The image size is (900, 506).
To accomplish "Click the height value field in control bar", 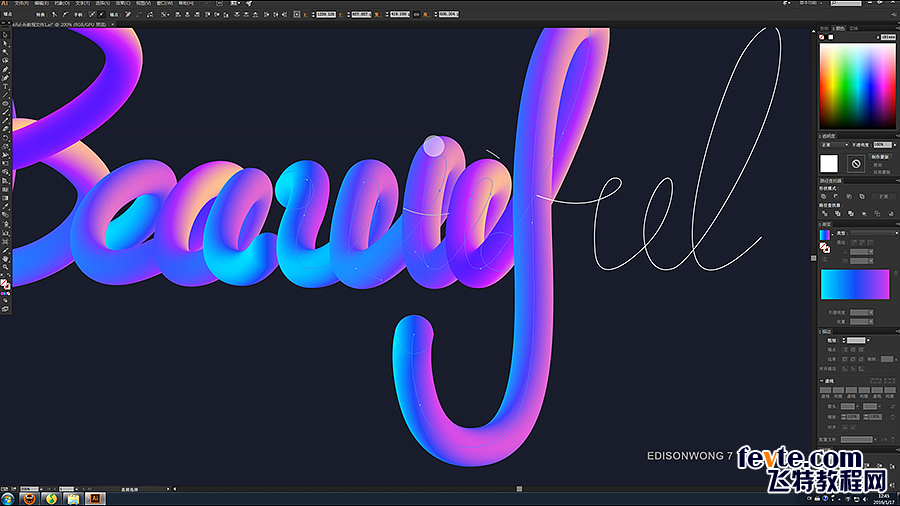I will point(448,14).
